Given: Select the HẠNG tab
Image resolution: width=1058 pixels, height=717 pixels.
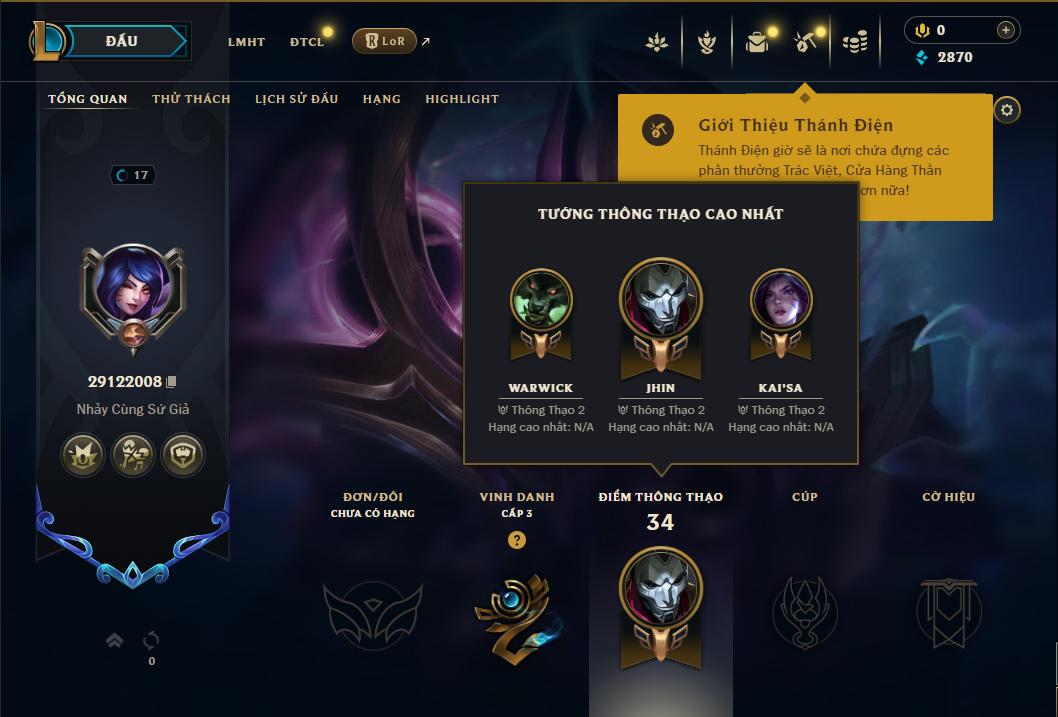Looking at the screenshot, I should pyautogui.click(x=381, y=99).
